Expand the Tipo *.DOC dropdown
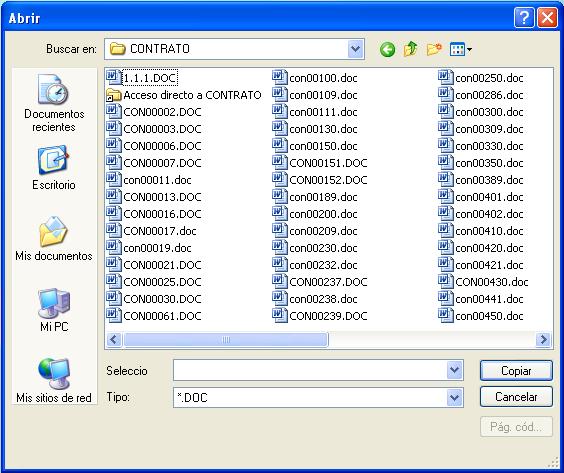This screenshot has height=473, width=564. pyautogui.click(x=454, y=397)
